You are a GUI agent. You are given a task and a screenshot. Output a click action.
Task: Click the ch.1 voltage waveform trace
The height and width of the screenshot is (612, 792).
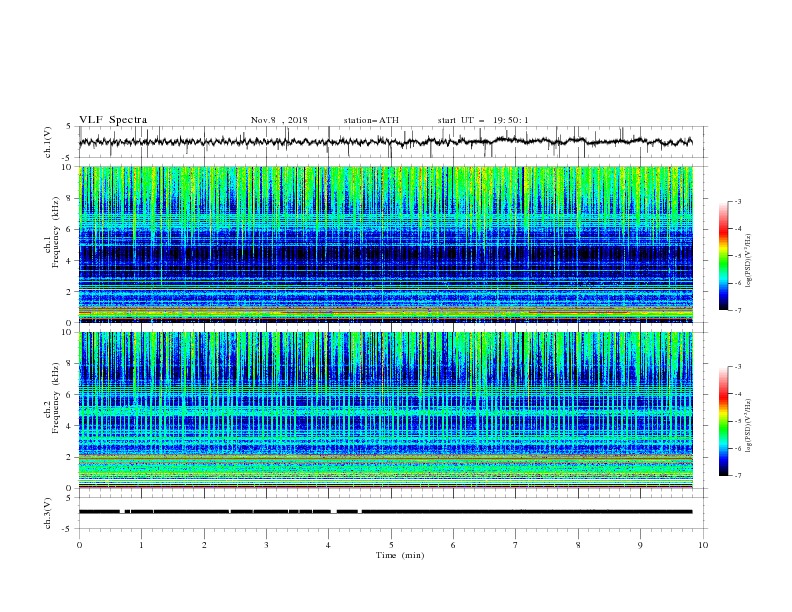pos(385,142)
